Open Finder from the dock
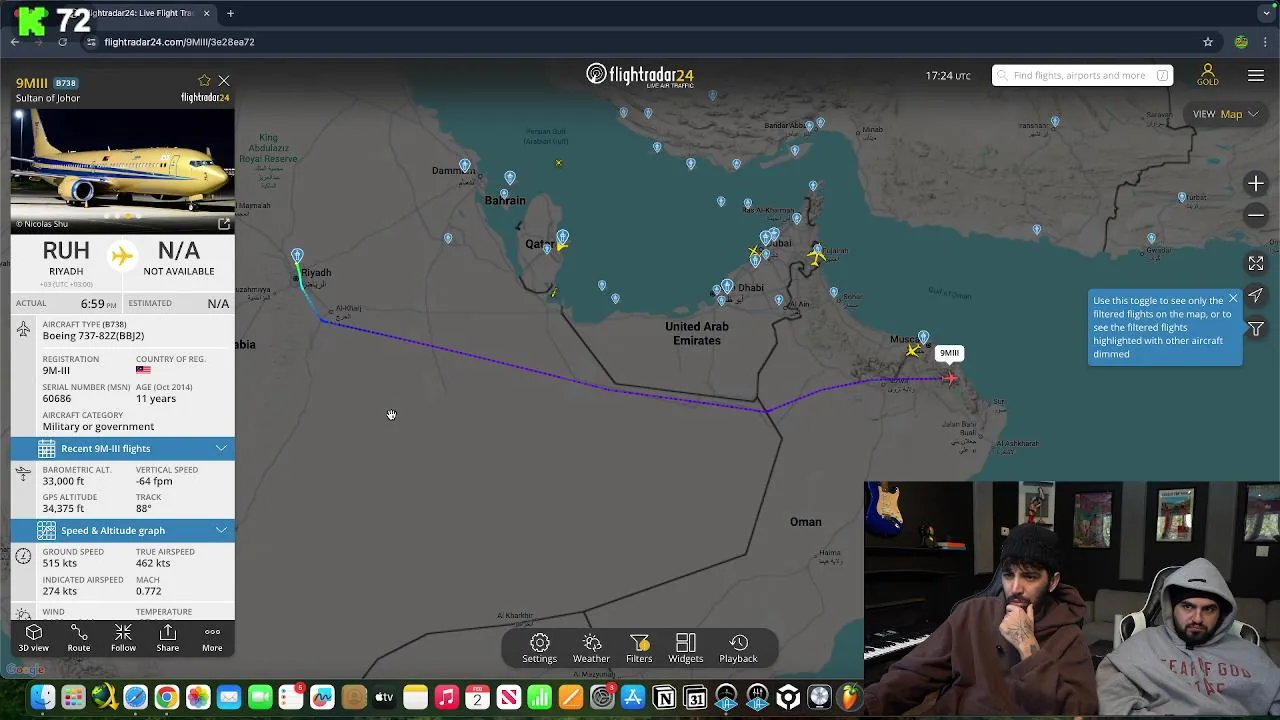The height and width of the screenshot is (720, 1280). click(42, 697)
